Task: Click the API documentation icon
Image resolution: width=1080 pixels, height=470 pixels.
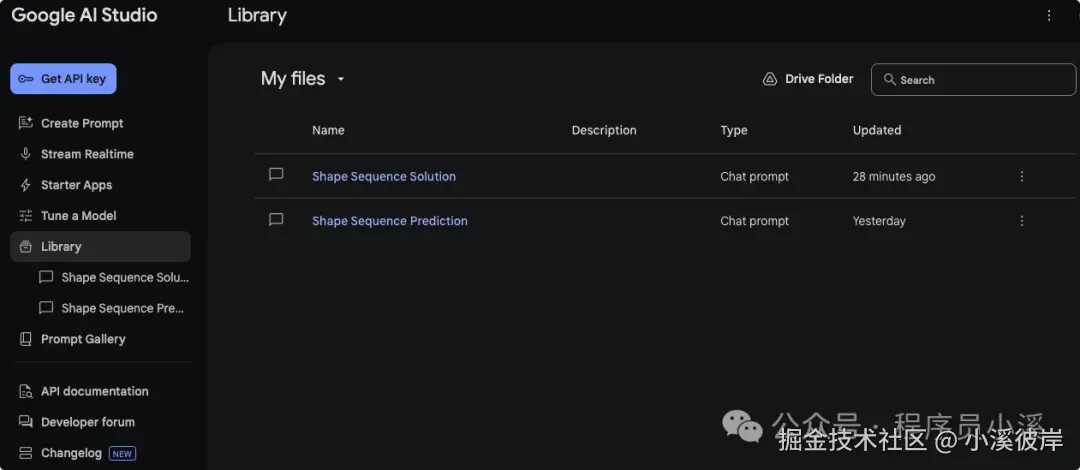Action: pos(26,391)
